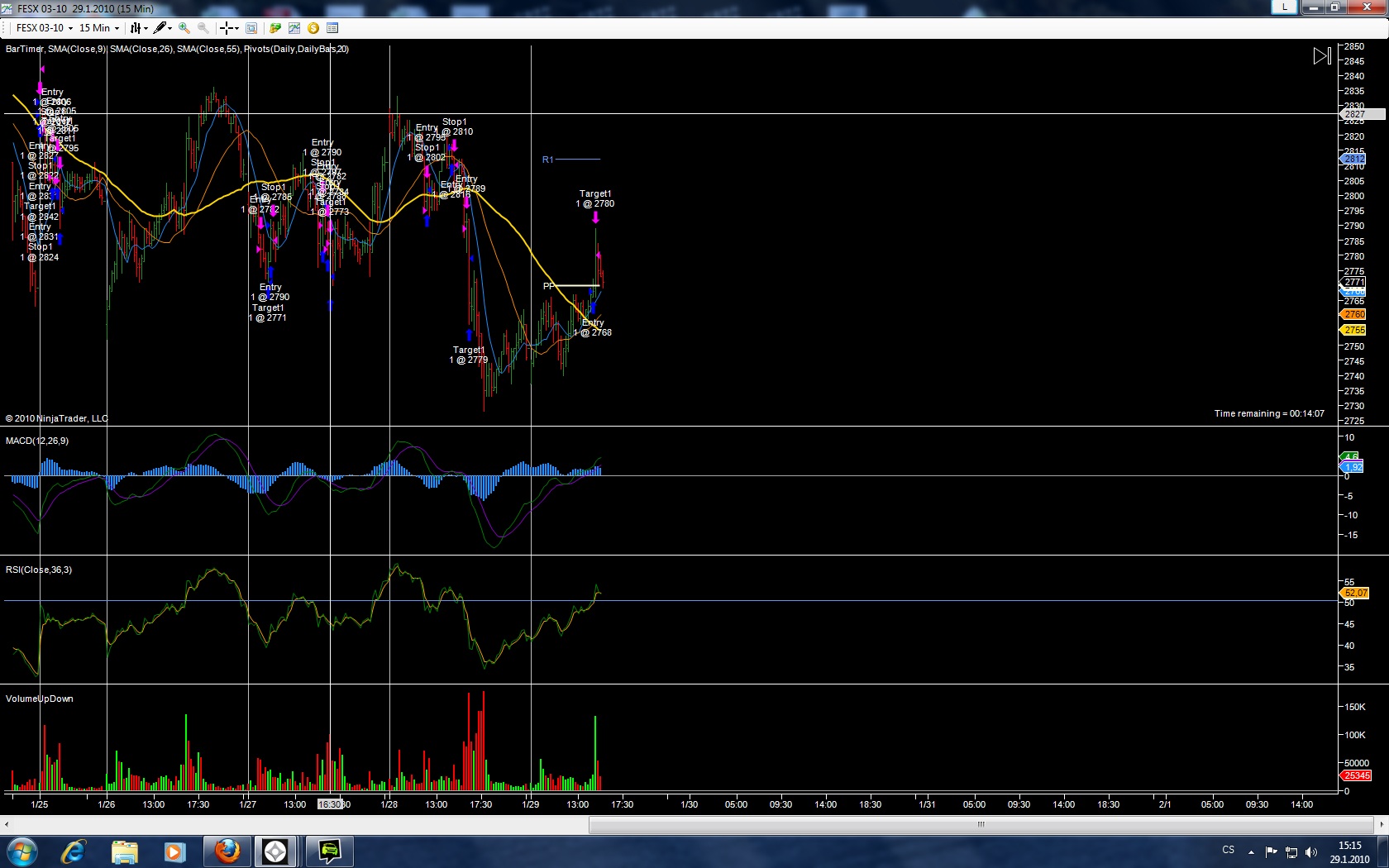Click the scrollbar right arrow

pyautogui.click(x=1381, y=824)
